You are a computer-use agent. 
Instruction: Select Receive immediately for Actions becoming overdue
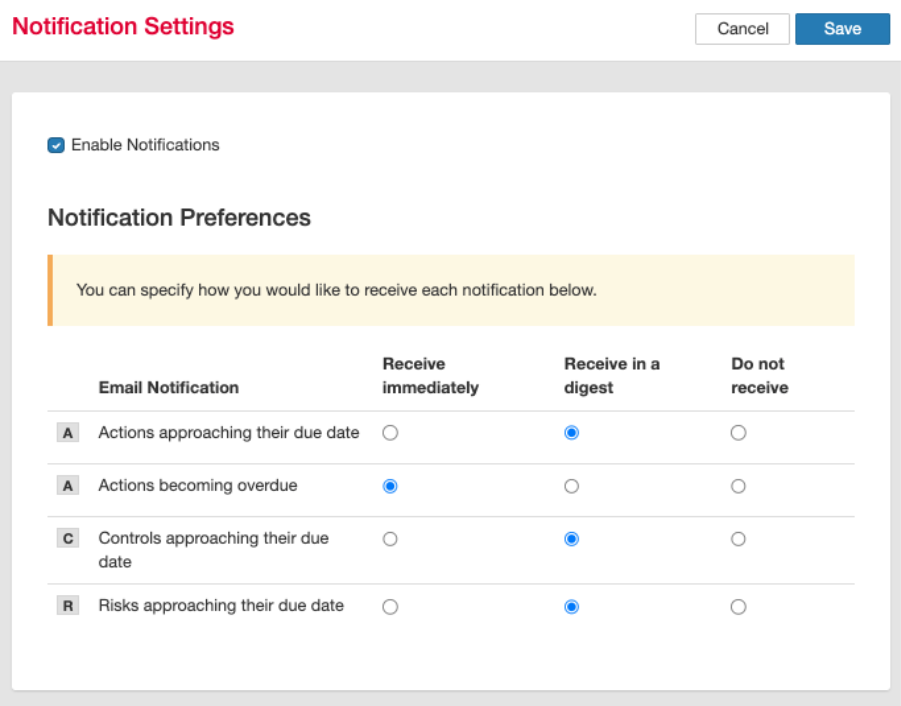click(x=390, y=486)
